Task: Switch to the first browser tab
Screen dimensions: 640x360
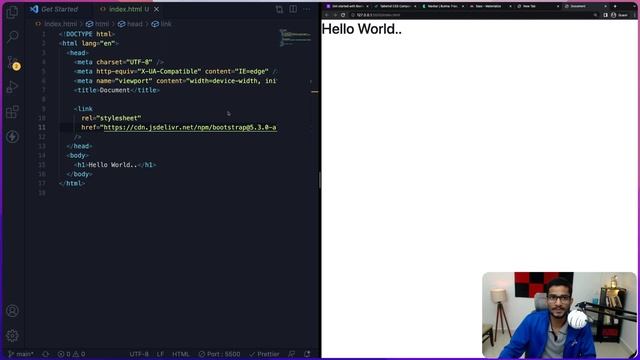Action: coord(347,7)
